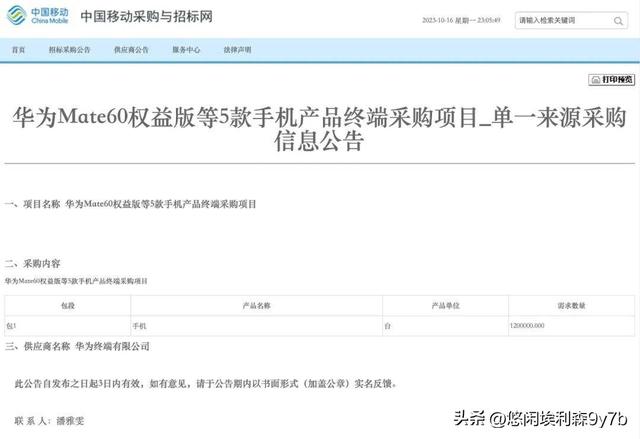640x439 pixels.
Task: Click the search magnifier icon
Action: [x=618, y=20]
